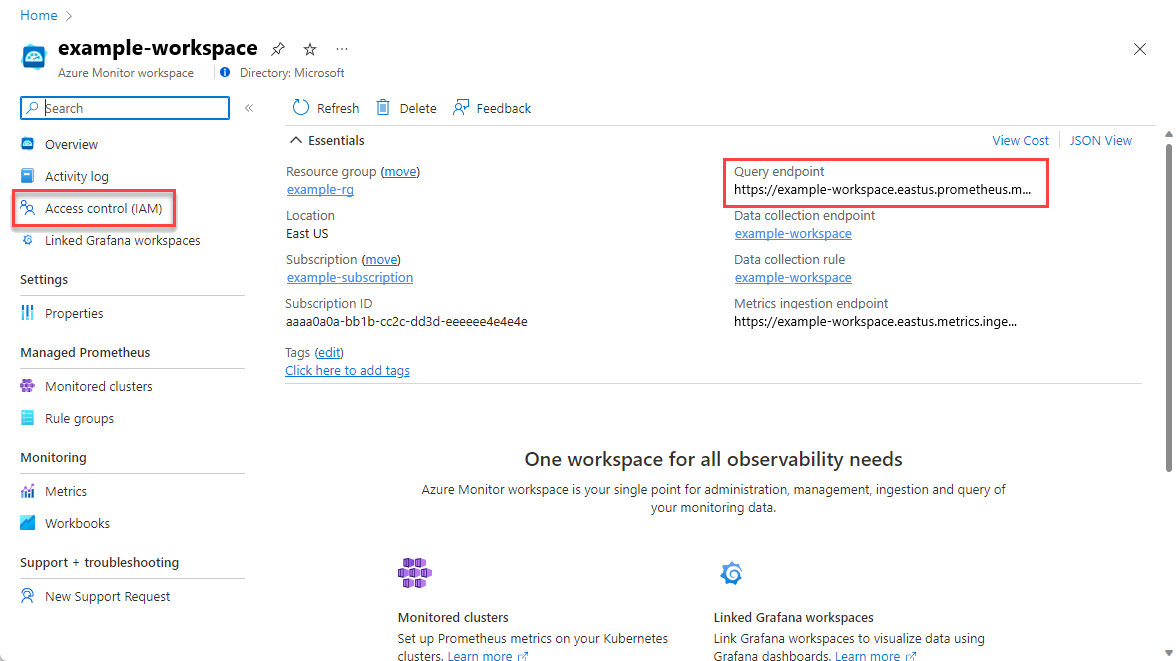Click the sidebar Monitored clusters icon

[x=28, y=386]
